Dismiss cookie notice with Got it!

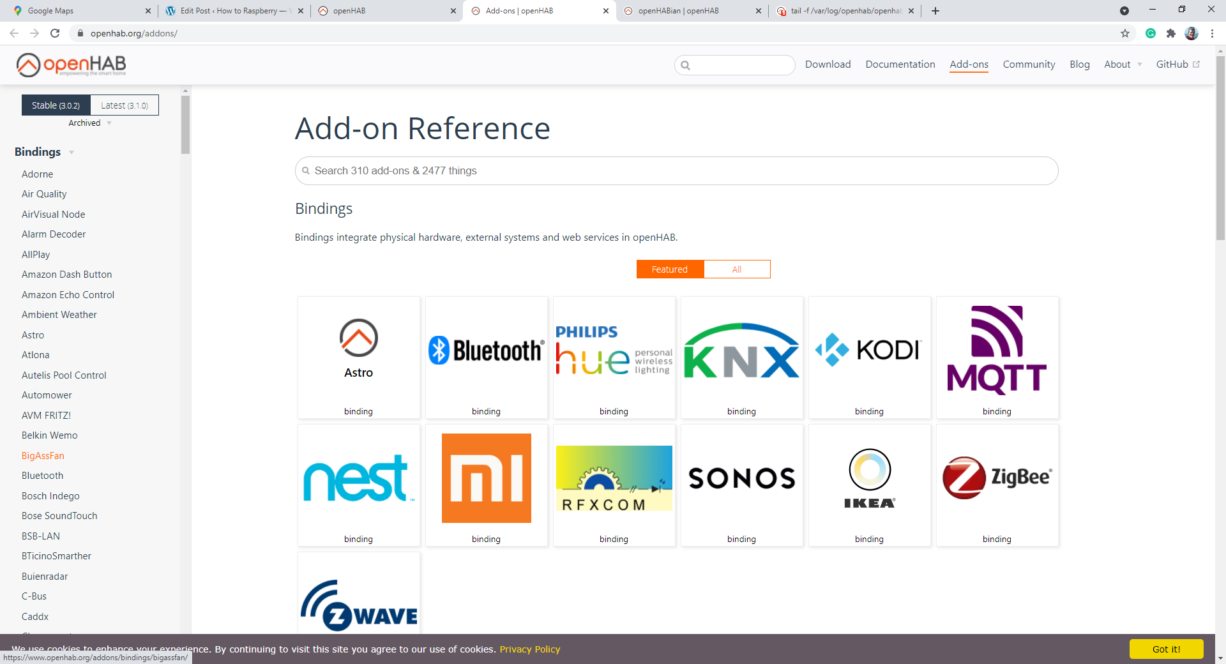pos(1166,649)
